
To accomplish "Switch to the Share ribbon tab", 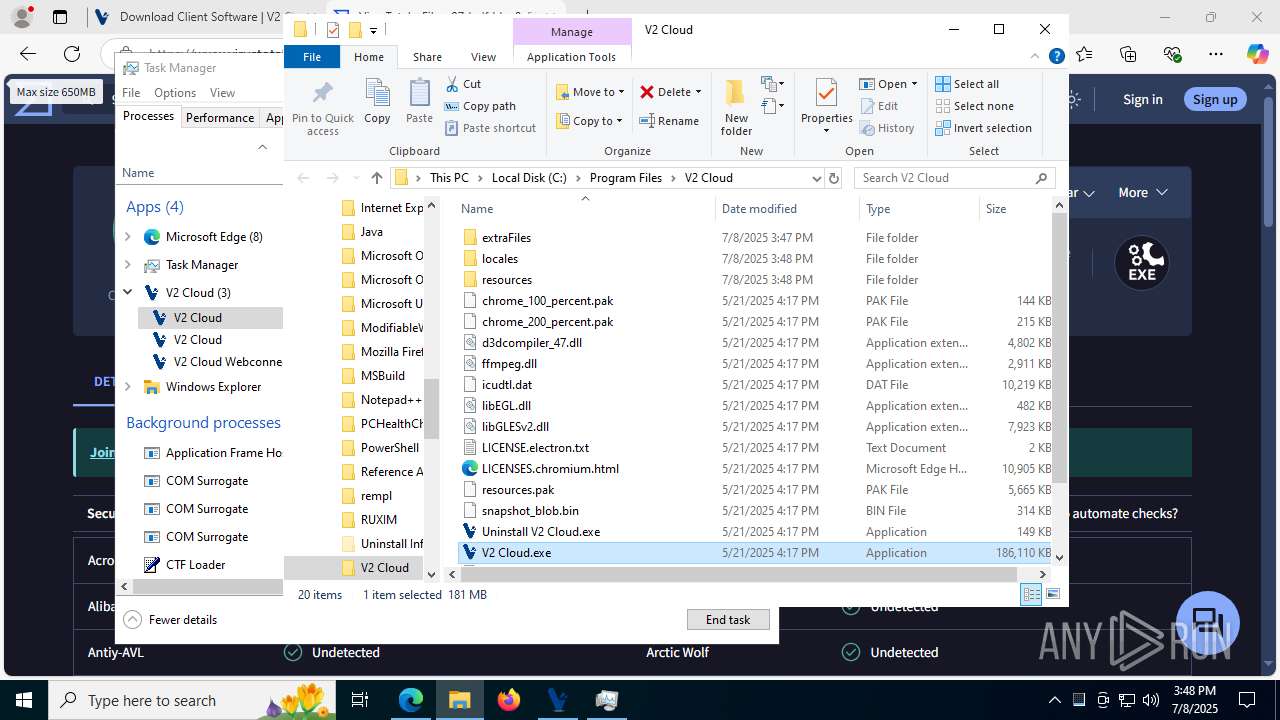I will [x=427, y=57].
